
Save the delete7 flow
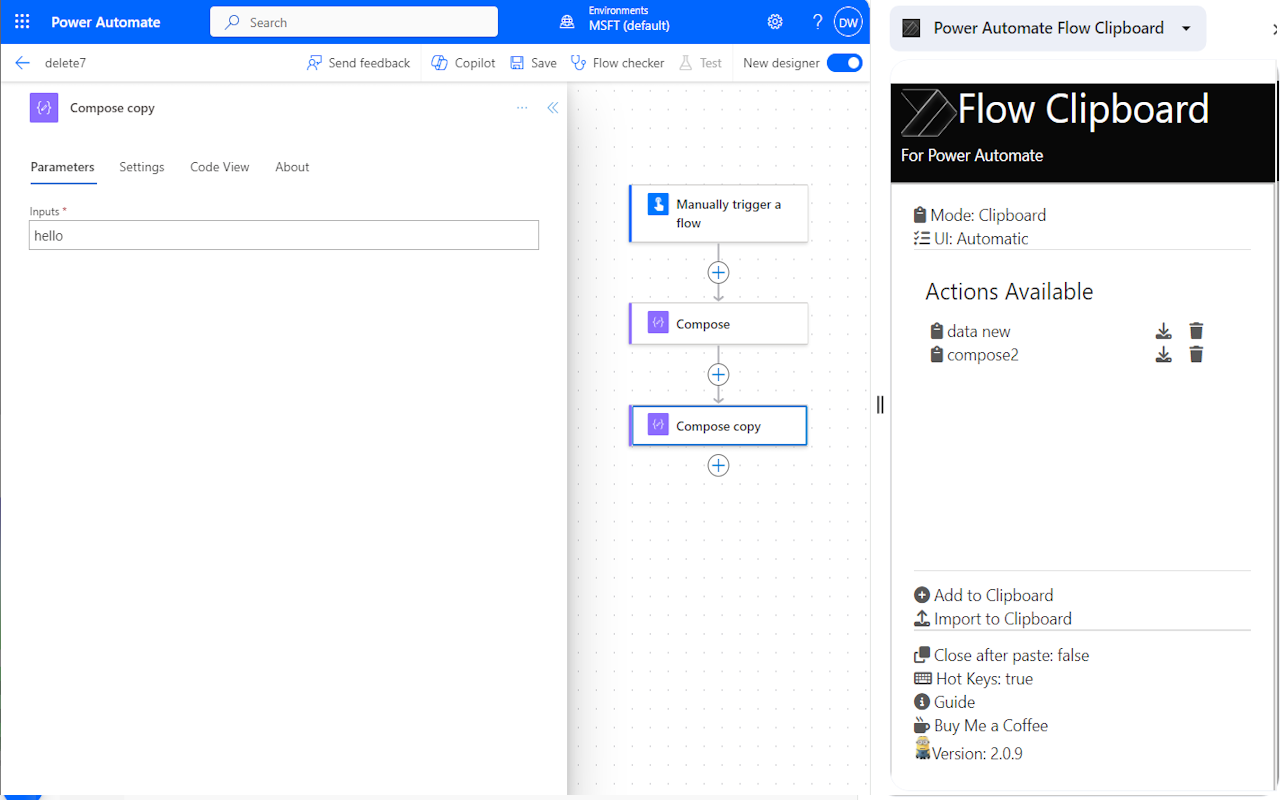tap(533, 62)
